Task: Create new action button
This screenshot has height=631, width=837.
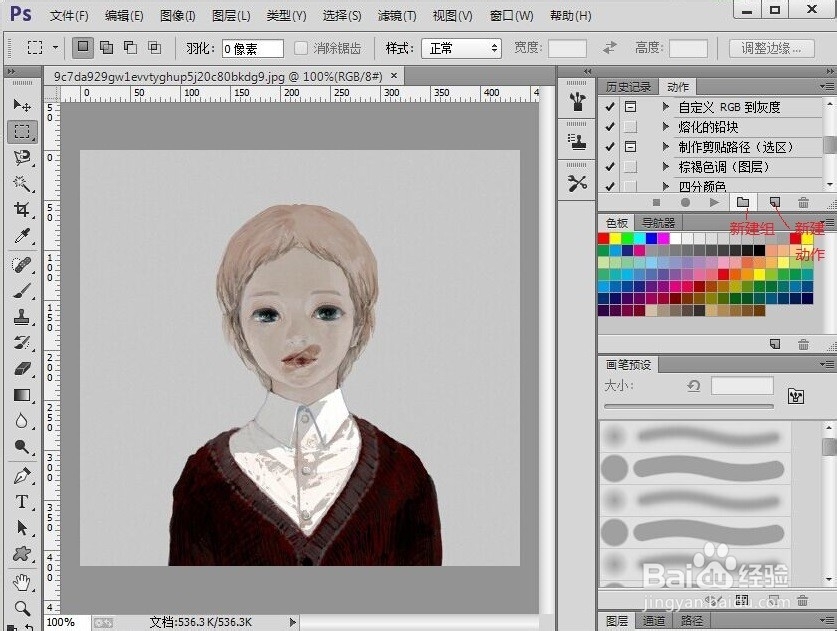Action: click(775, 202)
